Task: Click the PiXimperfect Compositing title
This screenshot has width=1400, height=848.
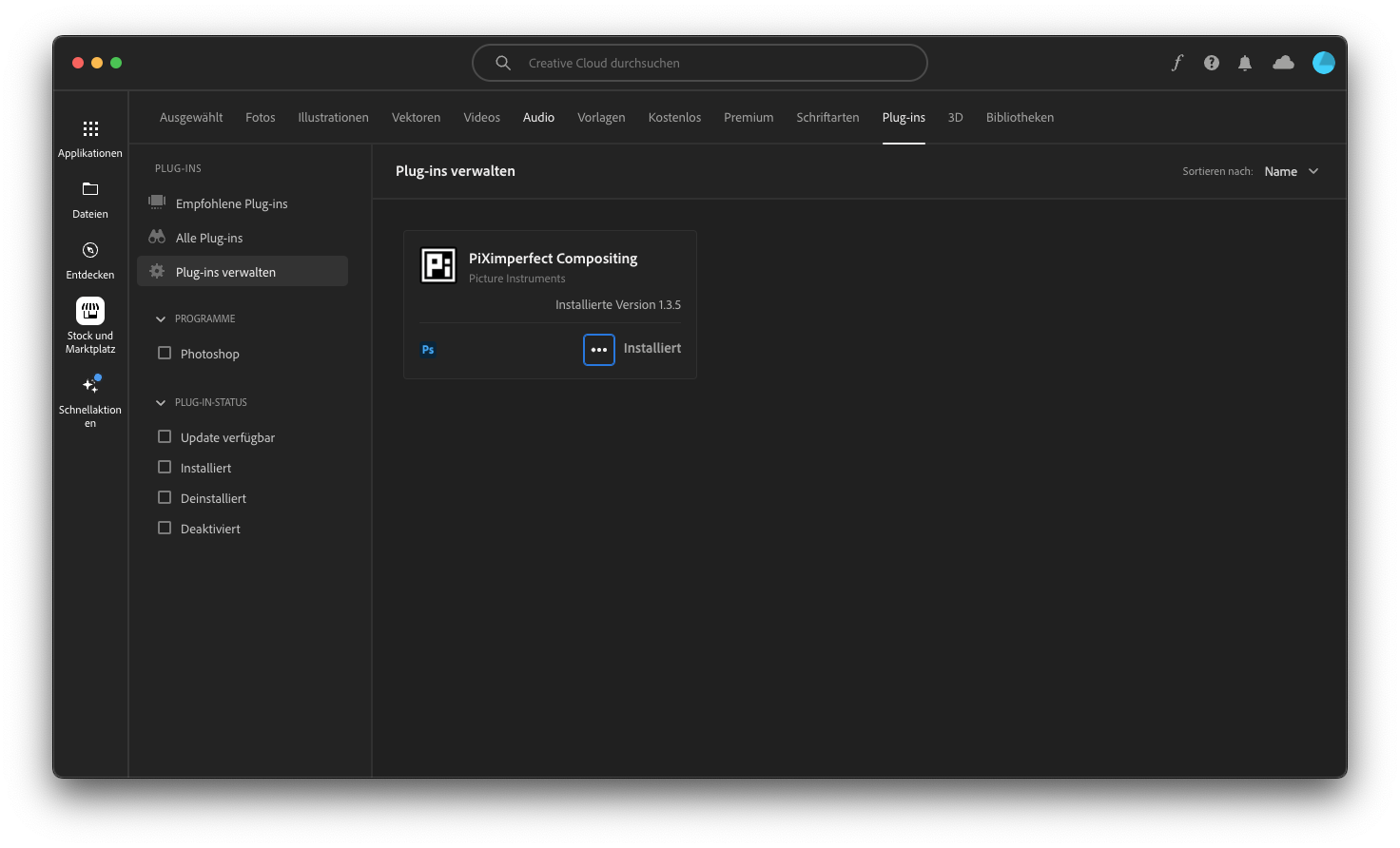Action: 553,259
